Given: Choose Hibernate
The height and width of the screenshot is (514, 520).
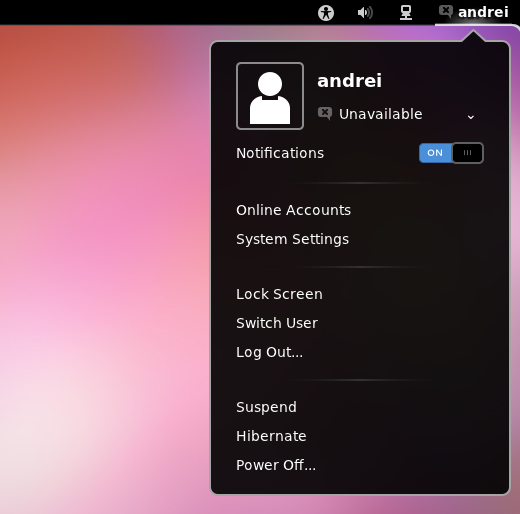Looking at the screenshot, I should coord(271,436).
